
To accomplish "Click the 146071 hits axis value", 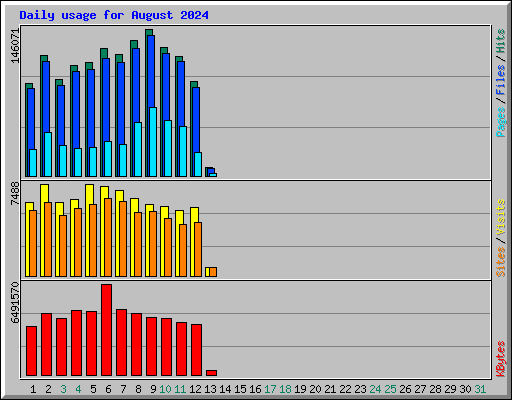I will pos(15,46).
